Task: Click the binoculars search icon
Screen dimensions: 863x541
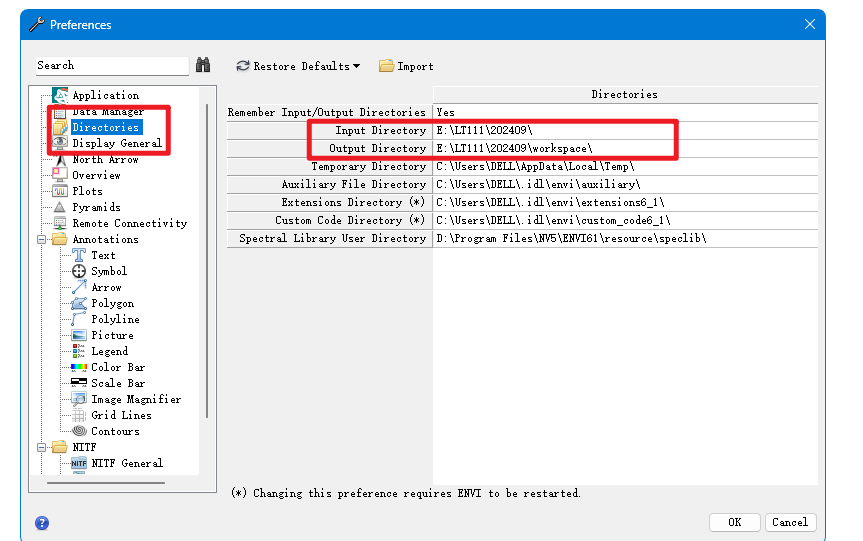Action: click(x=203, y=65)
